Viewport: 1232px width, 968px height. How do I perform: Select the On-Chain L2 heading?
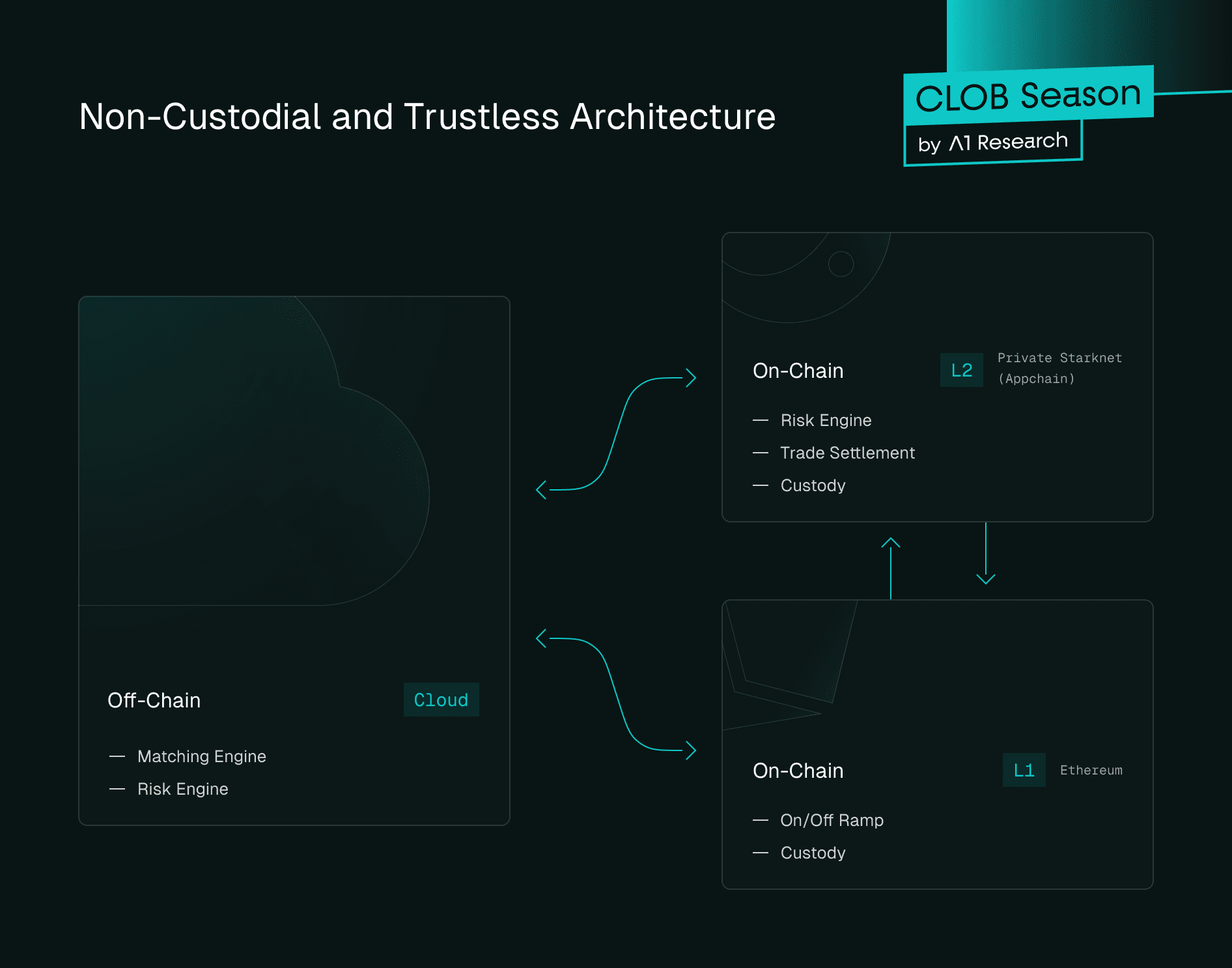pos(798,370)
